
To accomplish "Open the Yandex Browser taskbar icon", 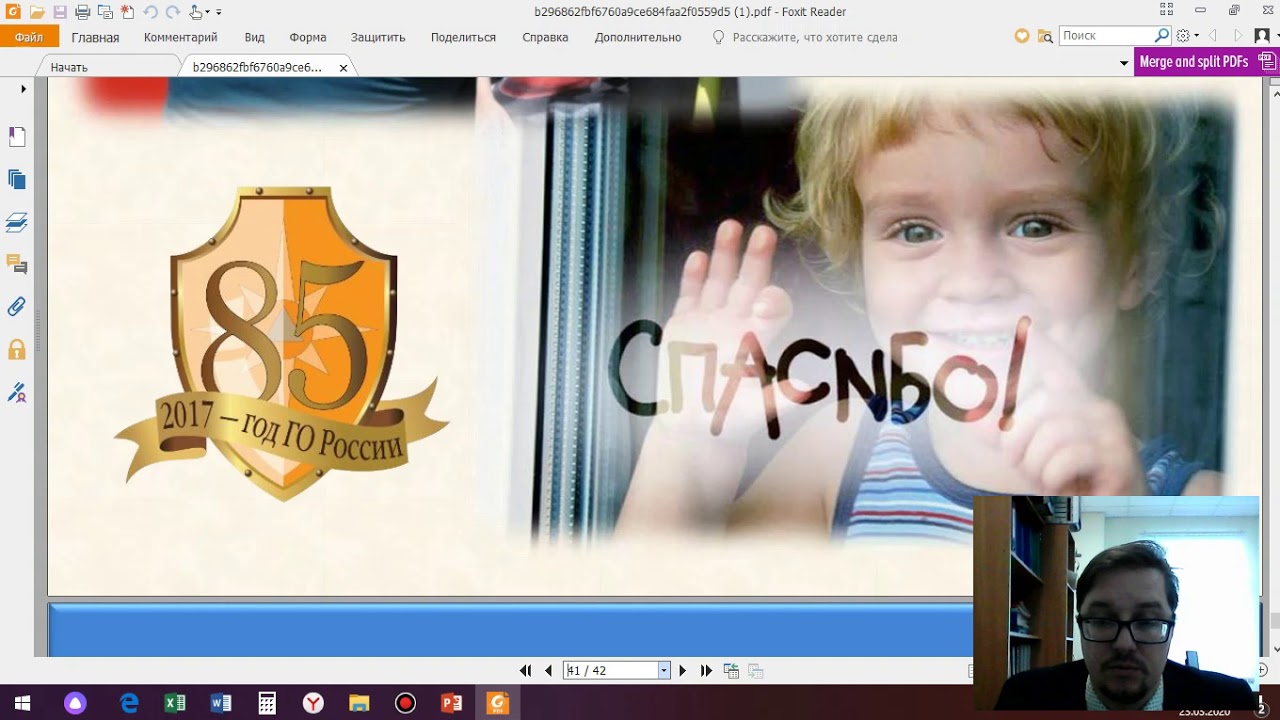I will pyautogui.click(x=313, y=703).
